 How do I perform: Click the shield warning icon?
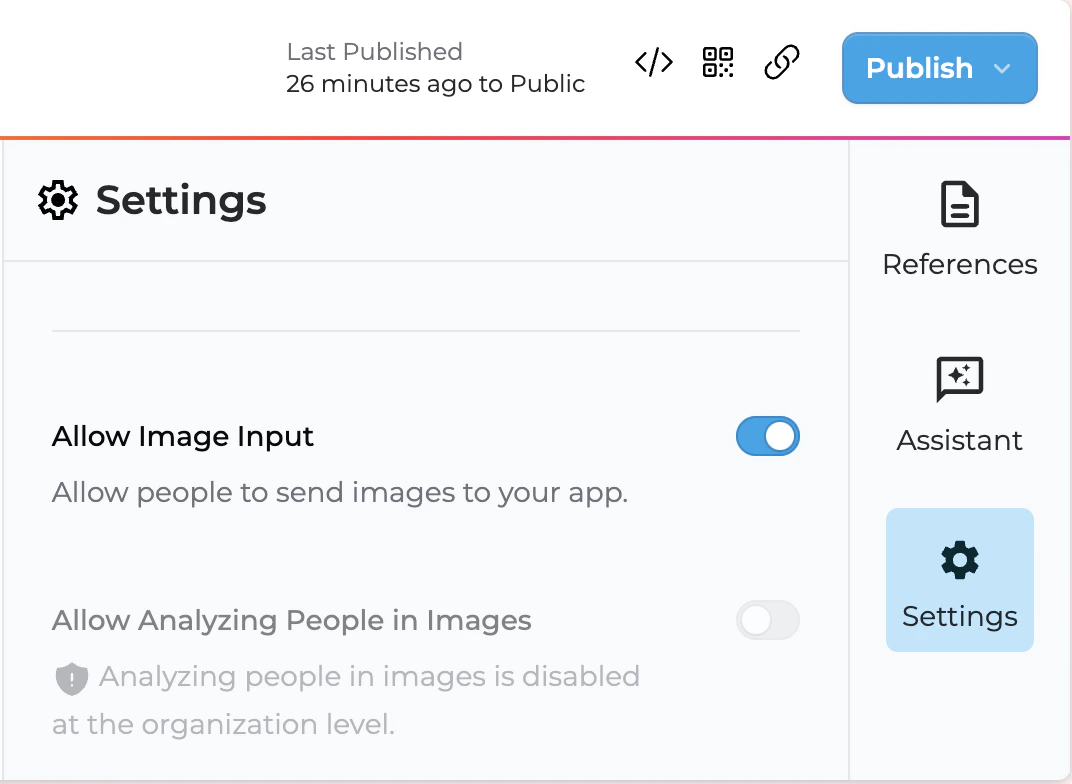tap(72, 679)
